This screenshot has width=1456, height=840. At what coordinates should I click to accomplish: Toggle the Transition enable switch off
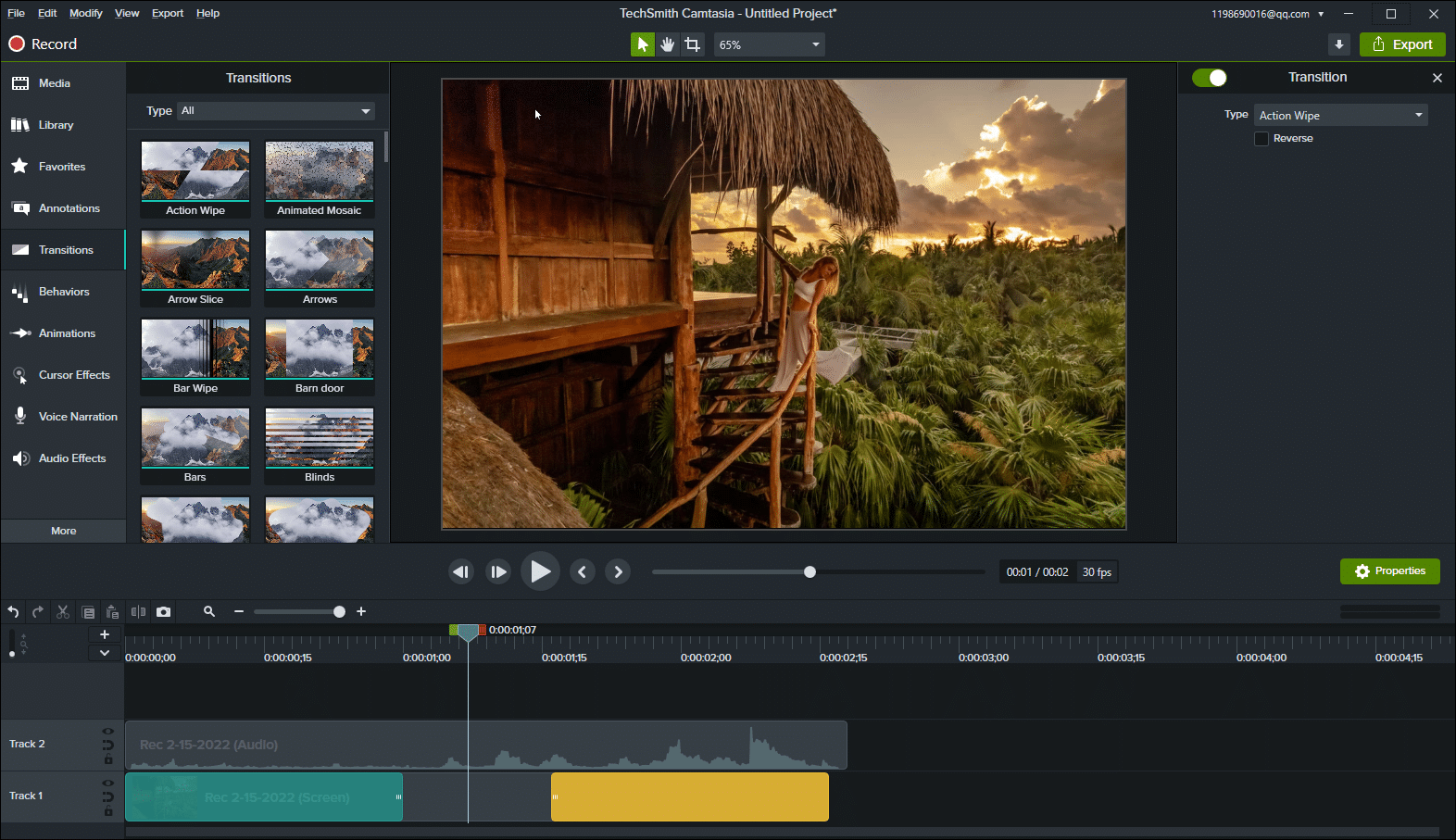coord(1210,78)
